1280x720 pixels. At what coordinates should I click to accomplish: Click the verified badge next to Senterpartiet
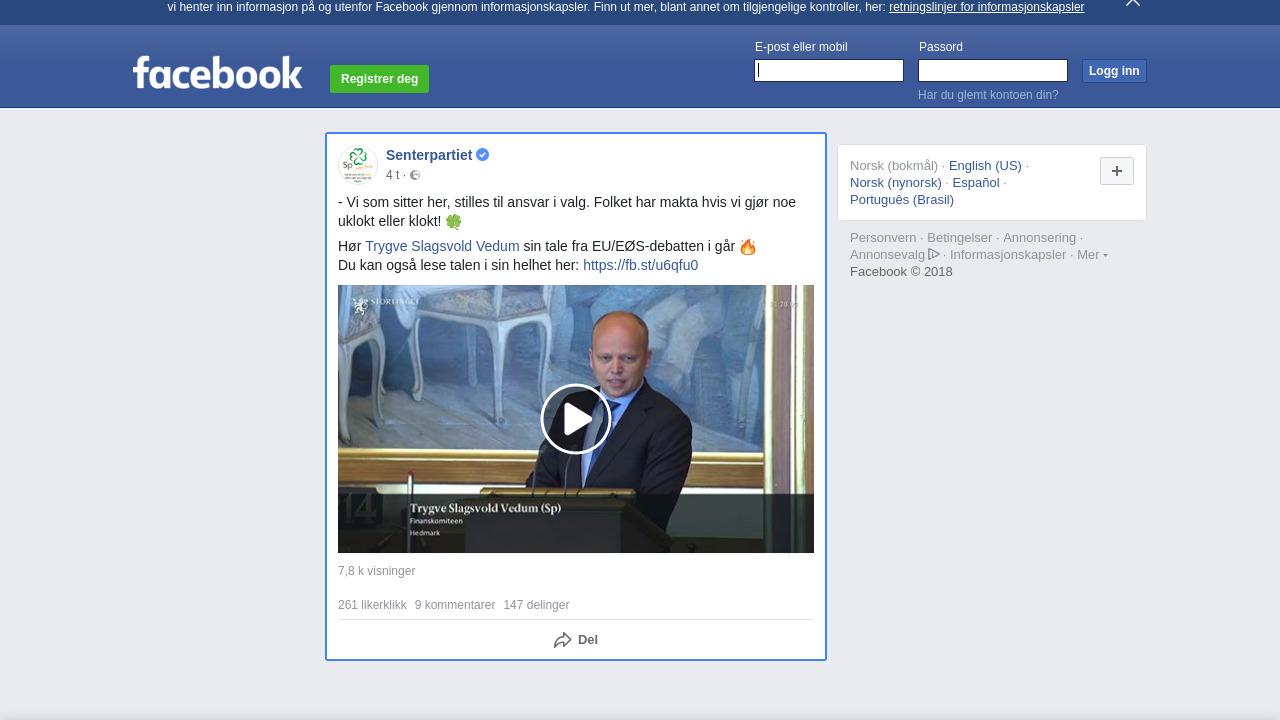(483, 155)
